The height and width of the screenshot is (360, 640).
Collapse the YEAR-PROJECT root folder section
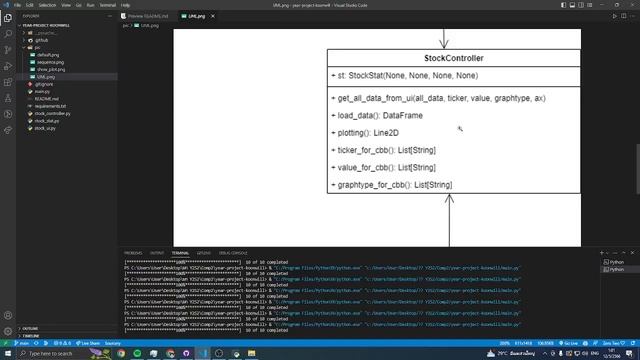pyautogui.click(x=67, y=25)
